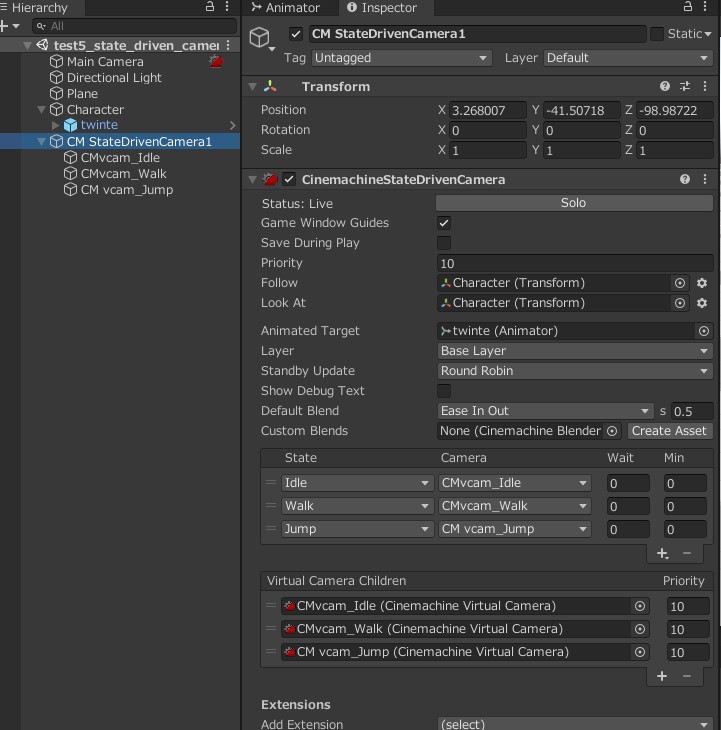Enable Show Debug Text checkbox
The height and width of the screenshot is (730, 721).
444,391
